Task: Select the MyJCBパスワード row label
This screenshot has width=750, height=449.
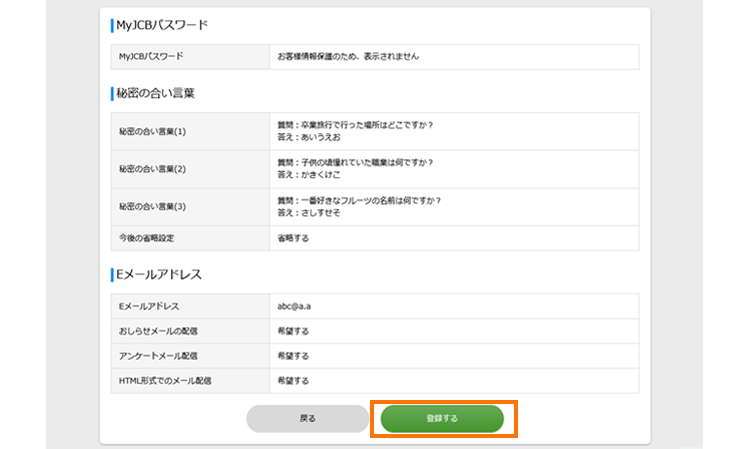Action: 151,56
